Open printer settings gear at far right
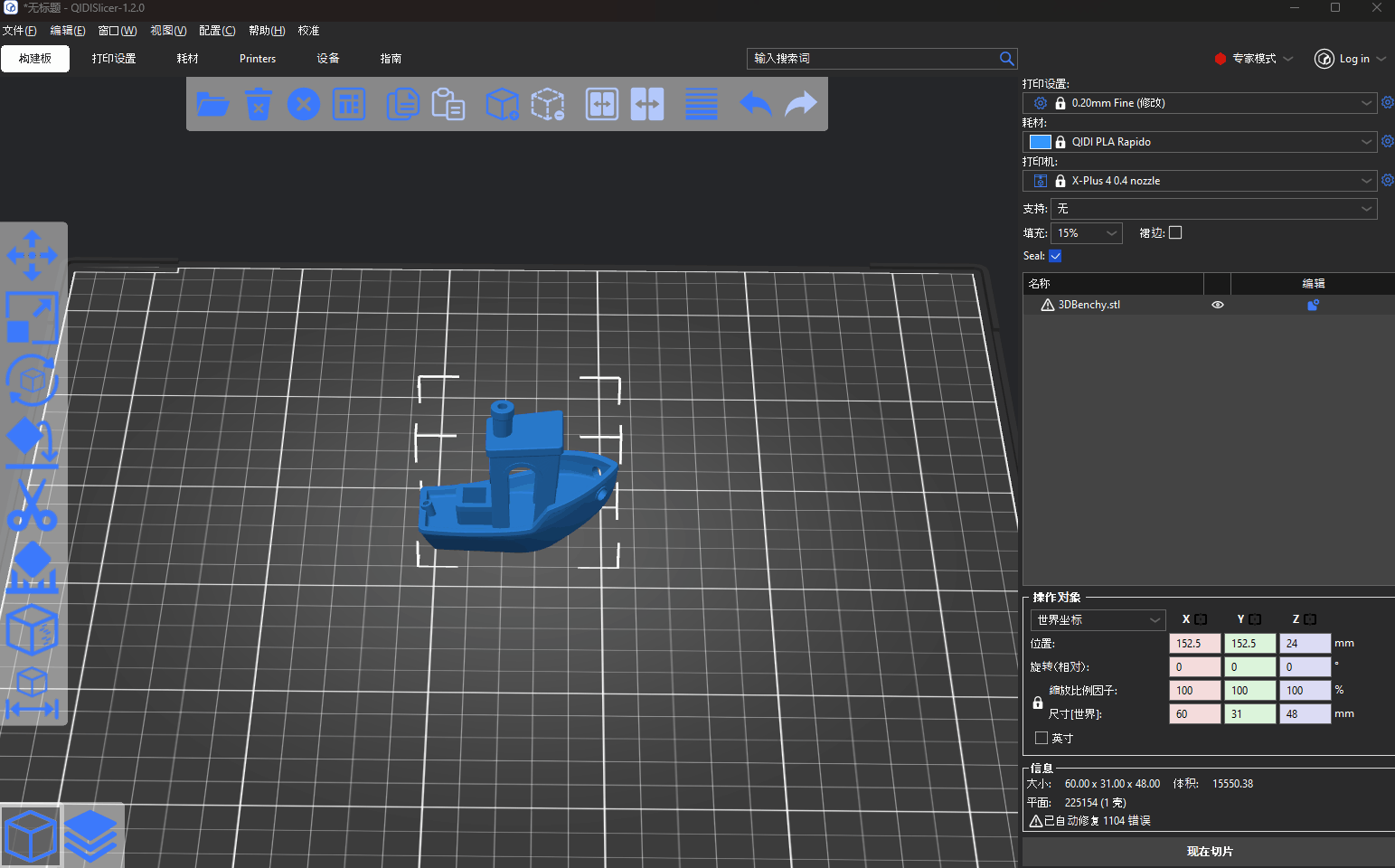 point(1388,181)
